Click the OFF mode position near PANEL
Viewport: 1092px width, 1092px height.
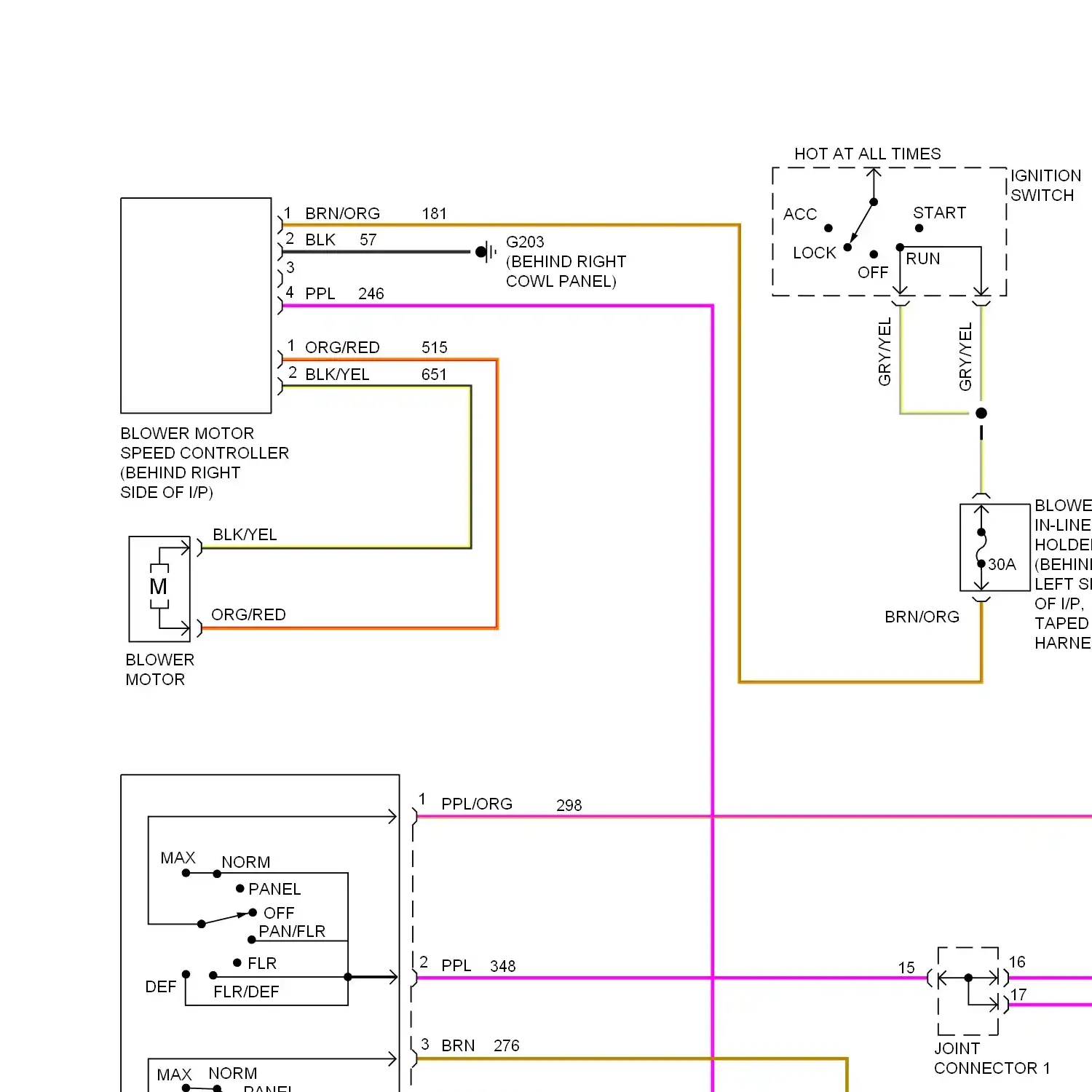279,913
